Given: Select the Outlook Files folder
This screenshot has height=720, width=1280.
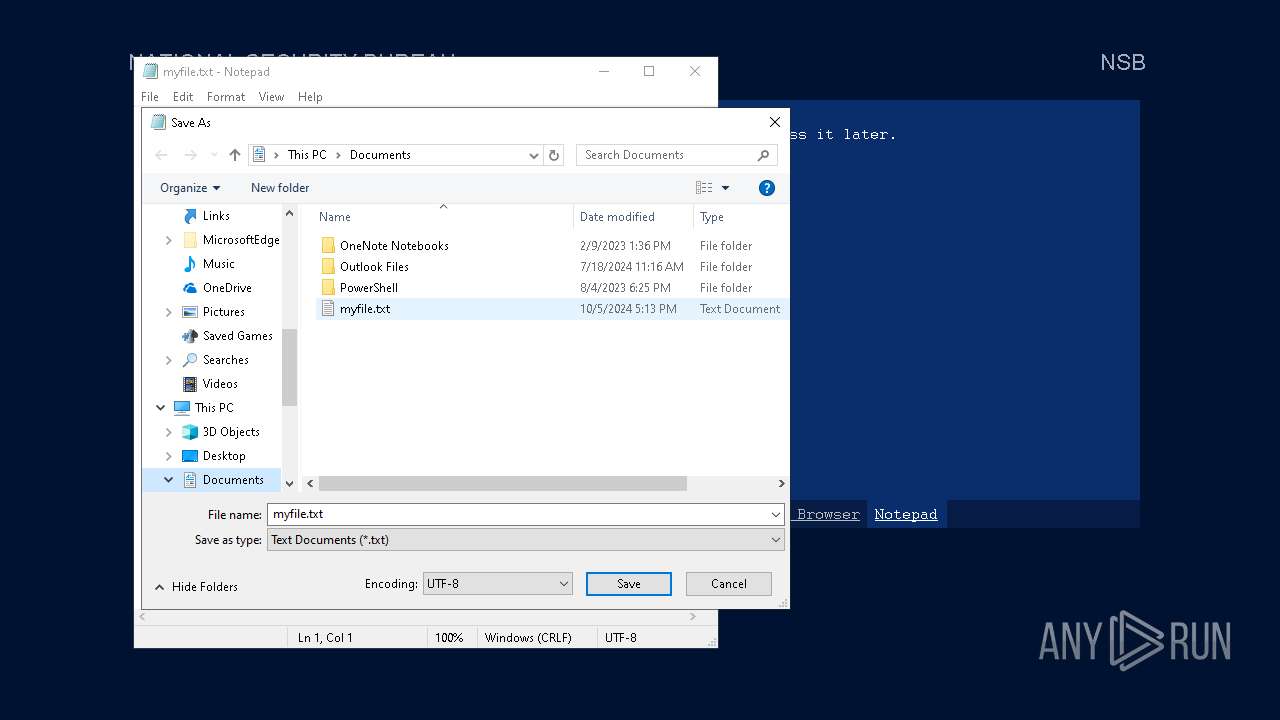Looking at the screenshot, I should click(x=374, y=267).
